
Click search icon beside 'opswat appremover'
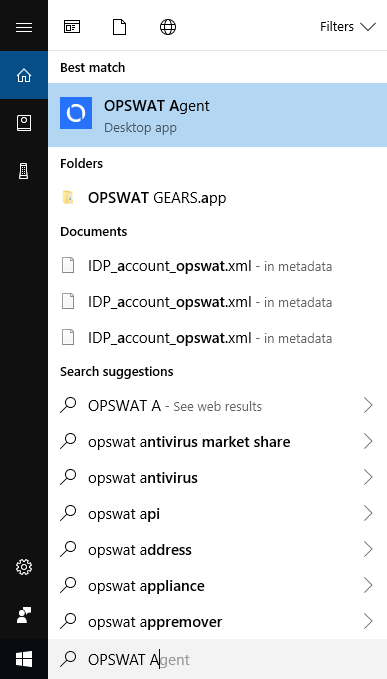[x=68, y=621]
